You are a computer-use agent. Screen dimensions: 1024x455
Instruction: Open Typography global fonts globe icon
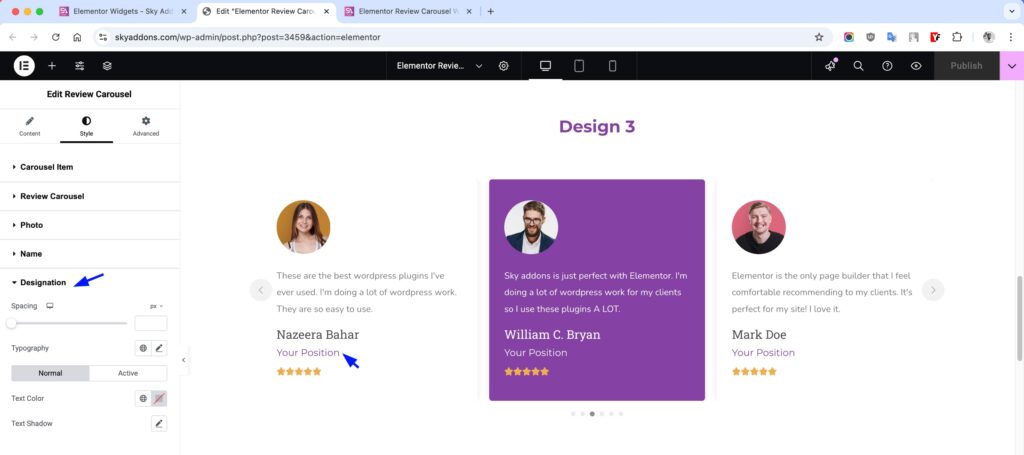(143, 348)
